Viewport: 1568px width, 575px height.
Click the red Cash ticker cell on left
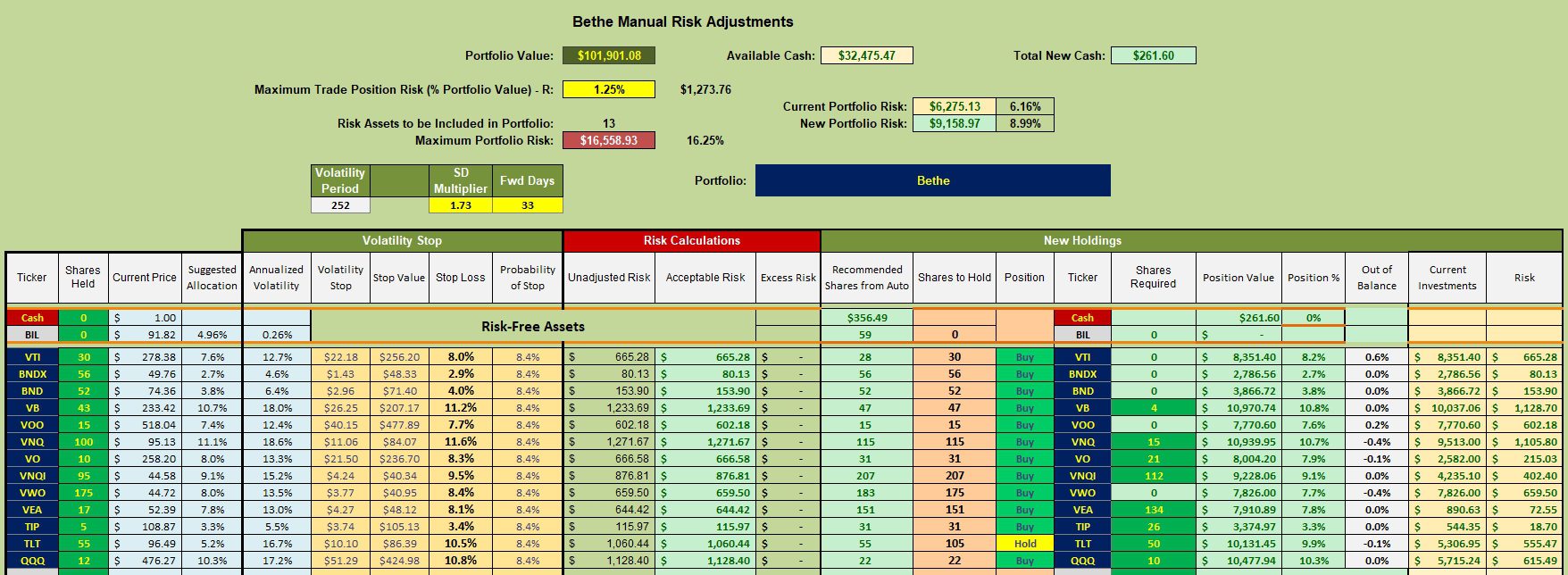32,318
